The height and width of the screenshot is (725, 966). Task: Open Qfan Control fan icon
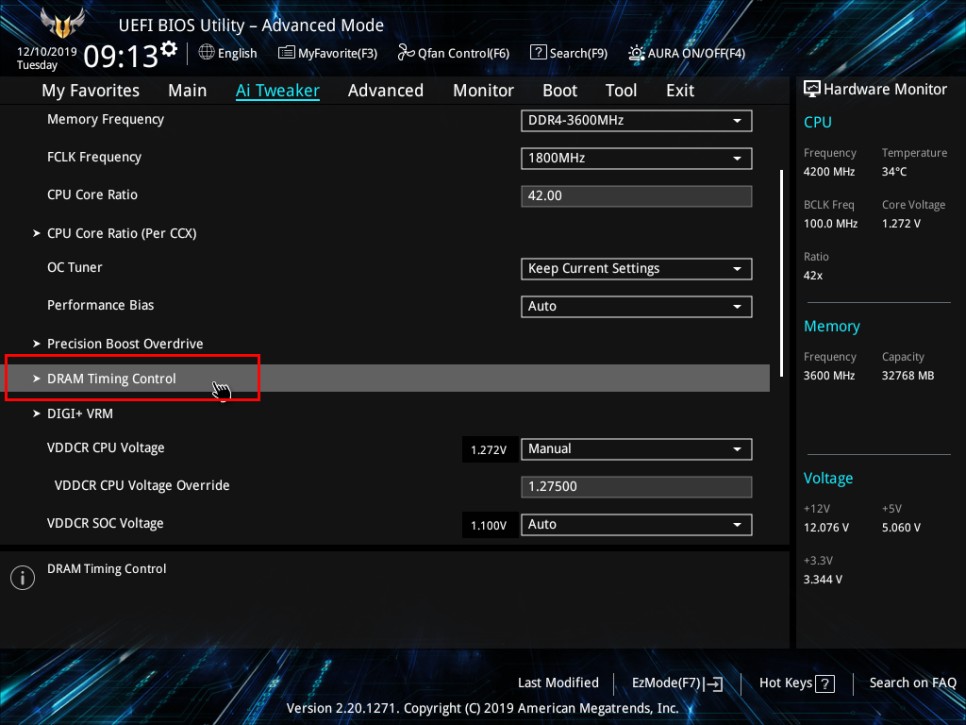coord(406,53)
